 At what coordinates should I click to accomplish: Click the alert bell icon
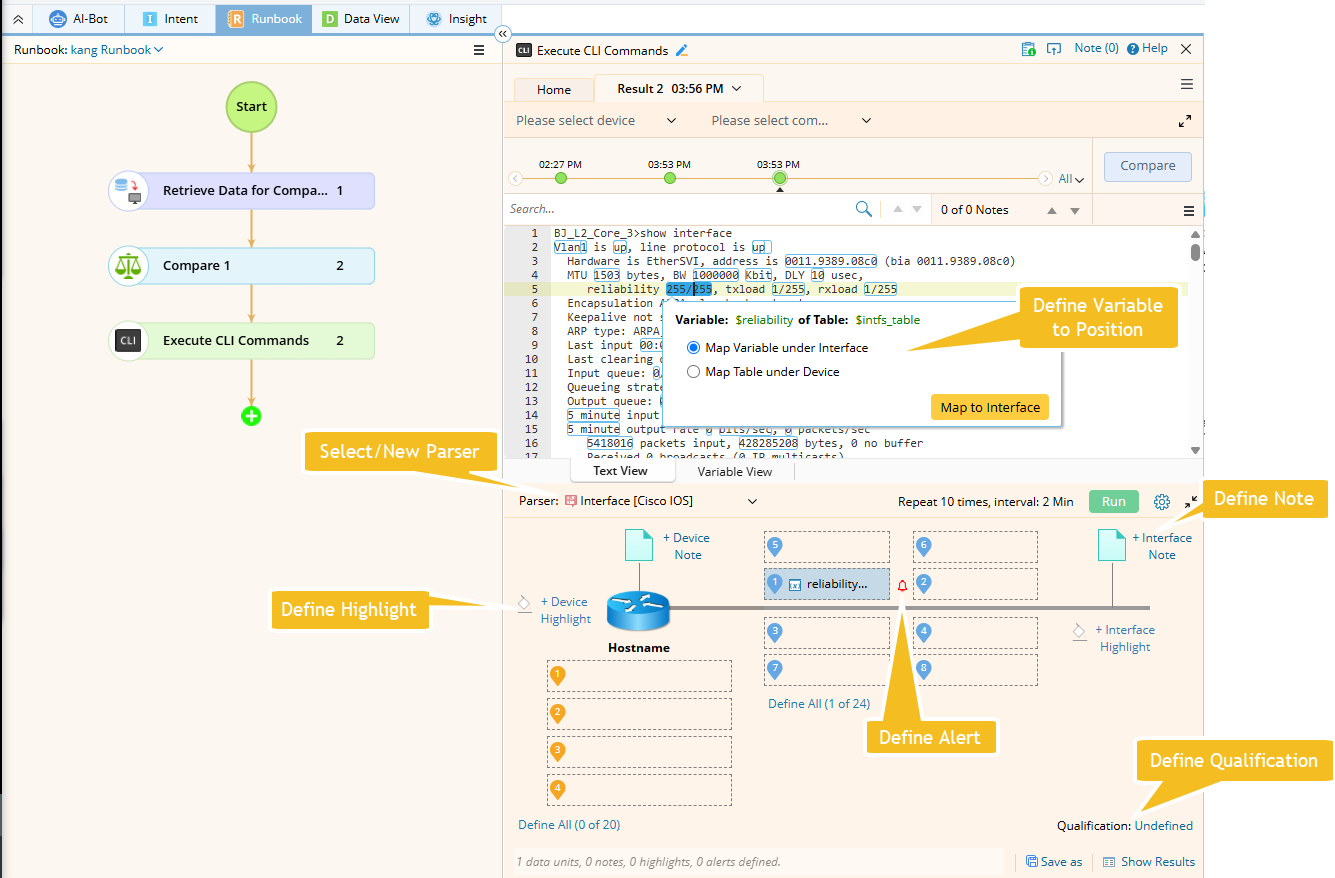coord(902,585)
